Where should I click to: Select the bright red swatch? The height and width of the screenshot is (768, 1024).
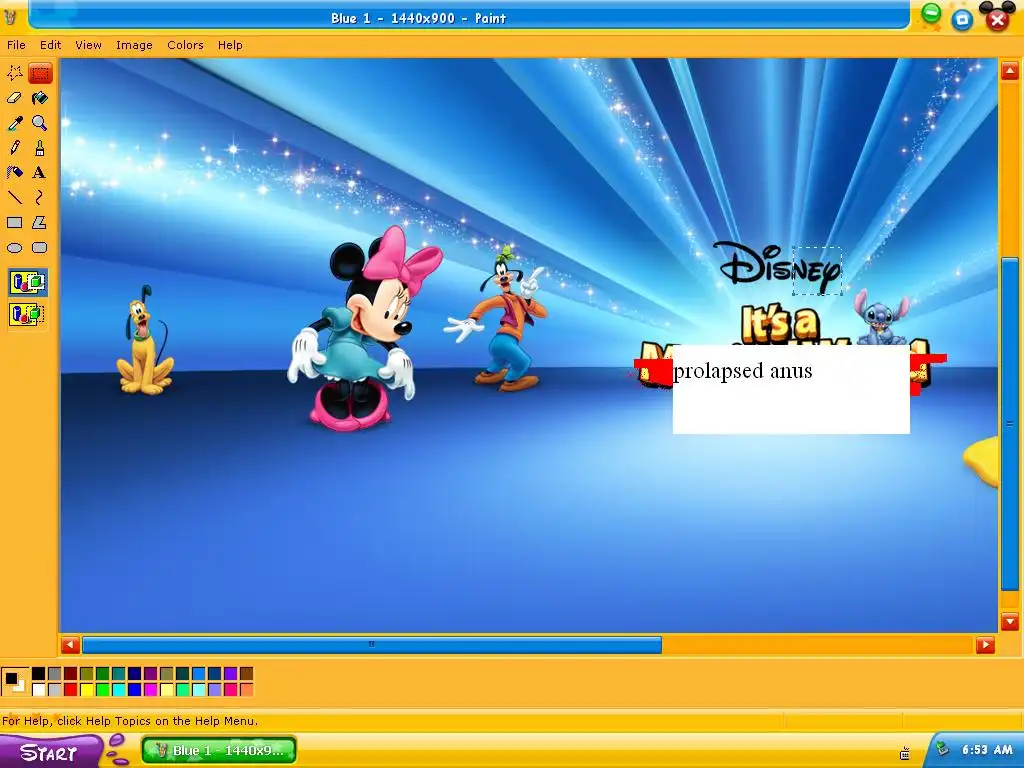(71, 690)
